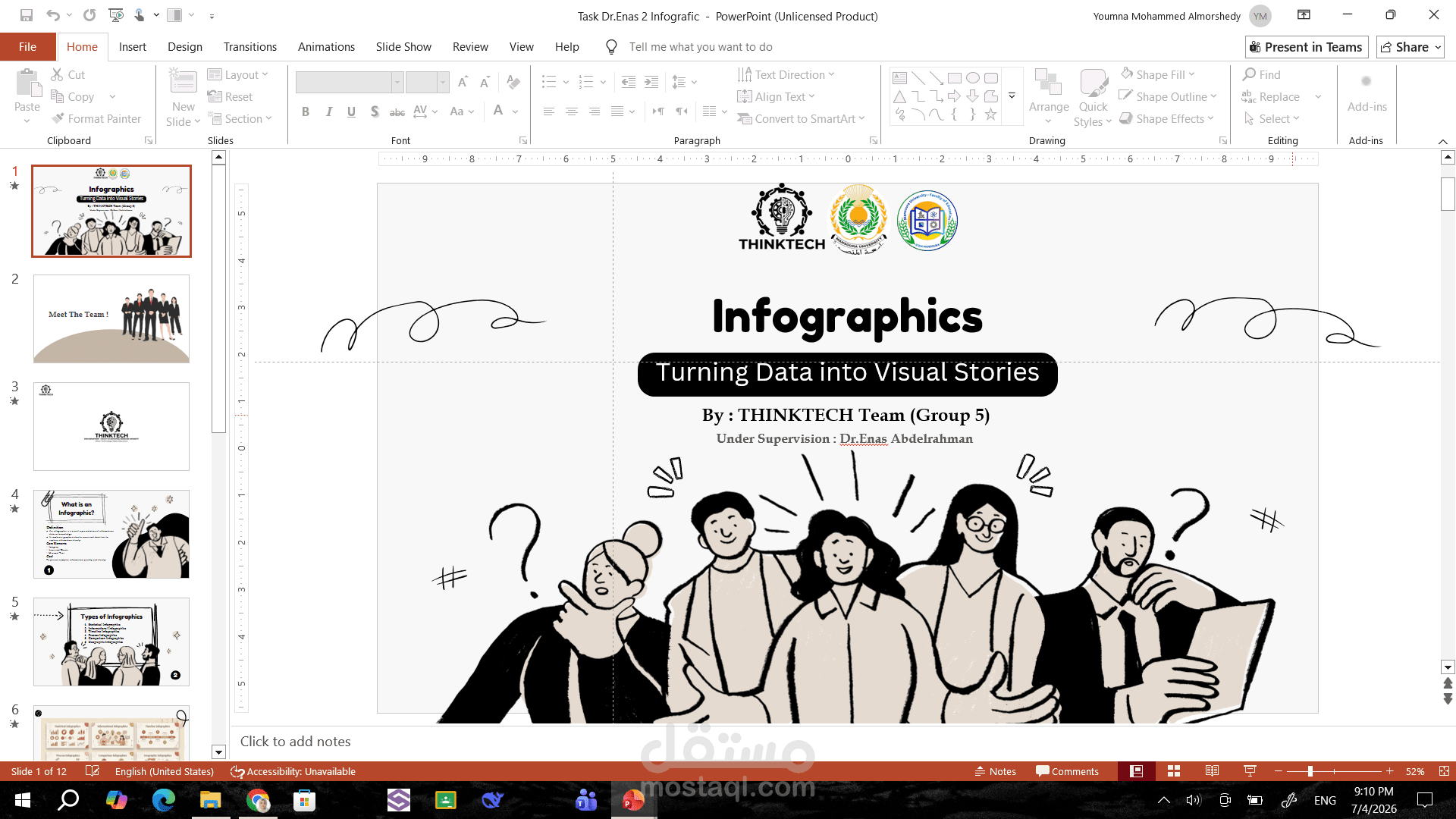The width and height of the screenshot is (1456, 819).
Task: Toggle the Notes pane in the status bar
Action: pos(995,771)
